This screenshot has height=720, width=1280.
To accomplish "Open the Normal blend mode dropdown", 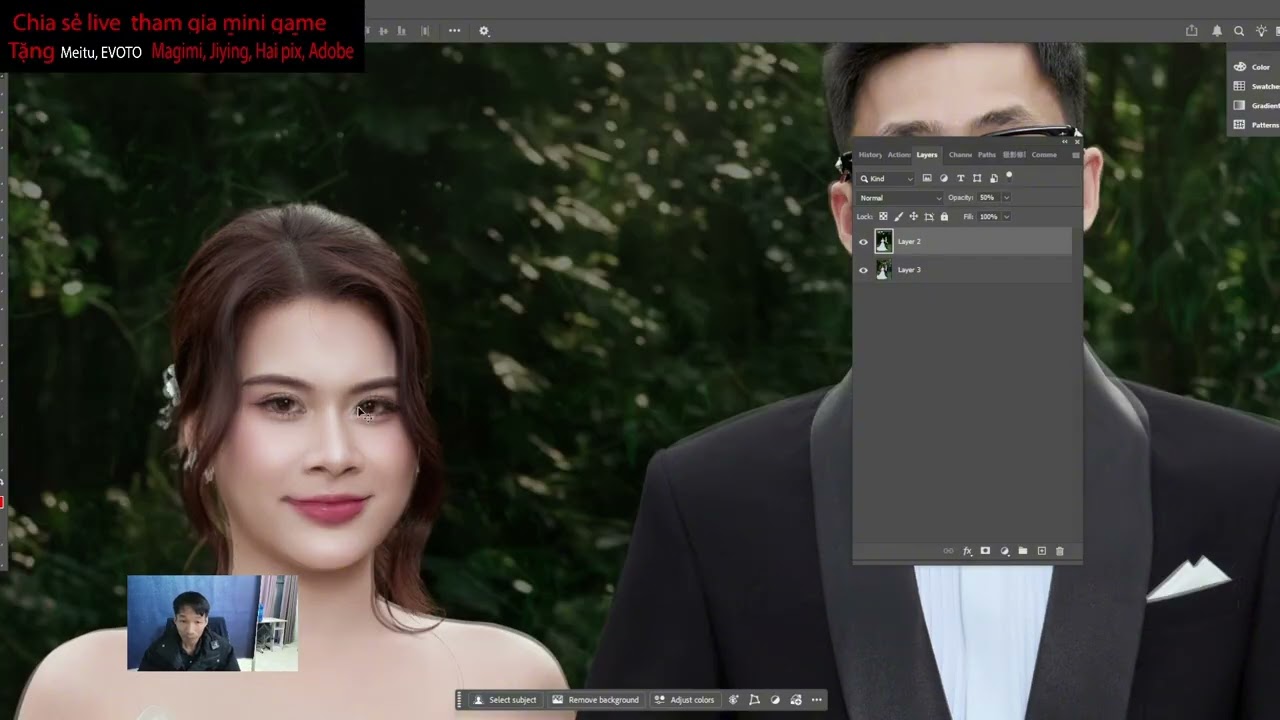I will (900, 198).
